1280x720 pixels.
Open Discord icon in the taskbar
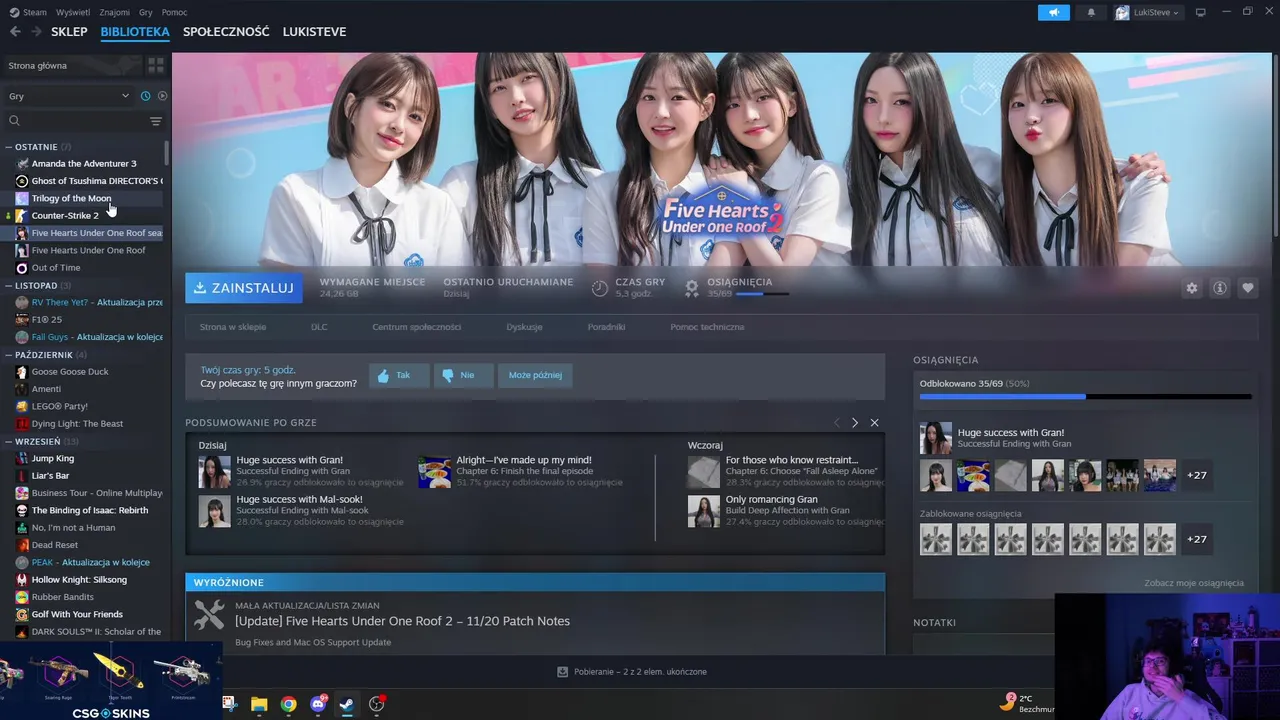click(x=318, y=704)
